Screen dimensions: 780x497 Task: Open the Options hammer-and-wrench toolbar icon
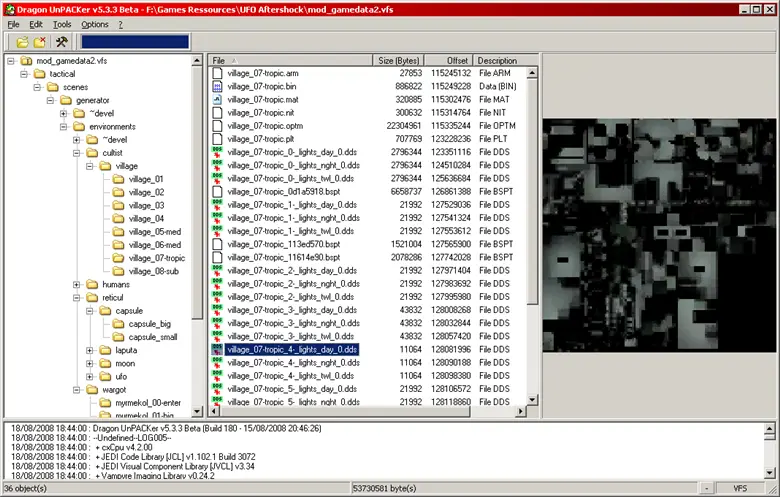click(x=61, y=41)
